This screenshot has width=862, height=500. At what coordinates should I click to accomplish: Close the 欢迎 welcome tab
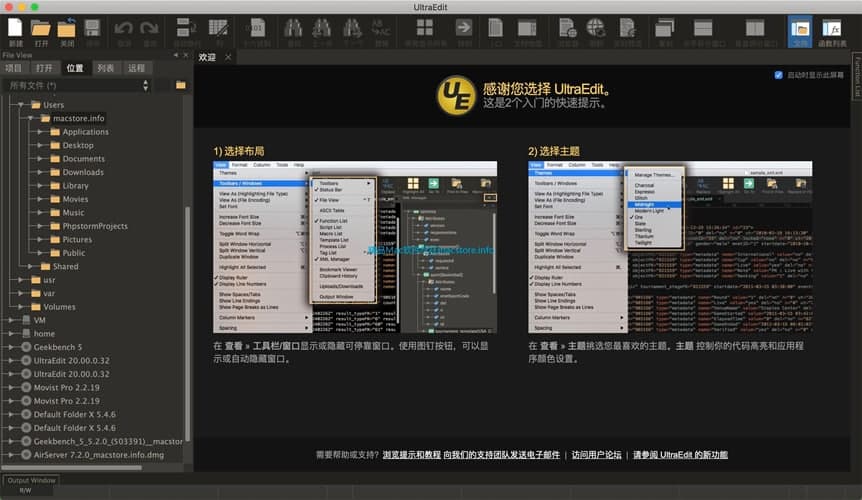pyautogui.click(x=228, y=58)
